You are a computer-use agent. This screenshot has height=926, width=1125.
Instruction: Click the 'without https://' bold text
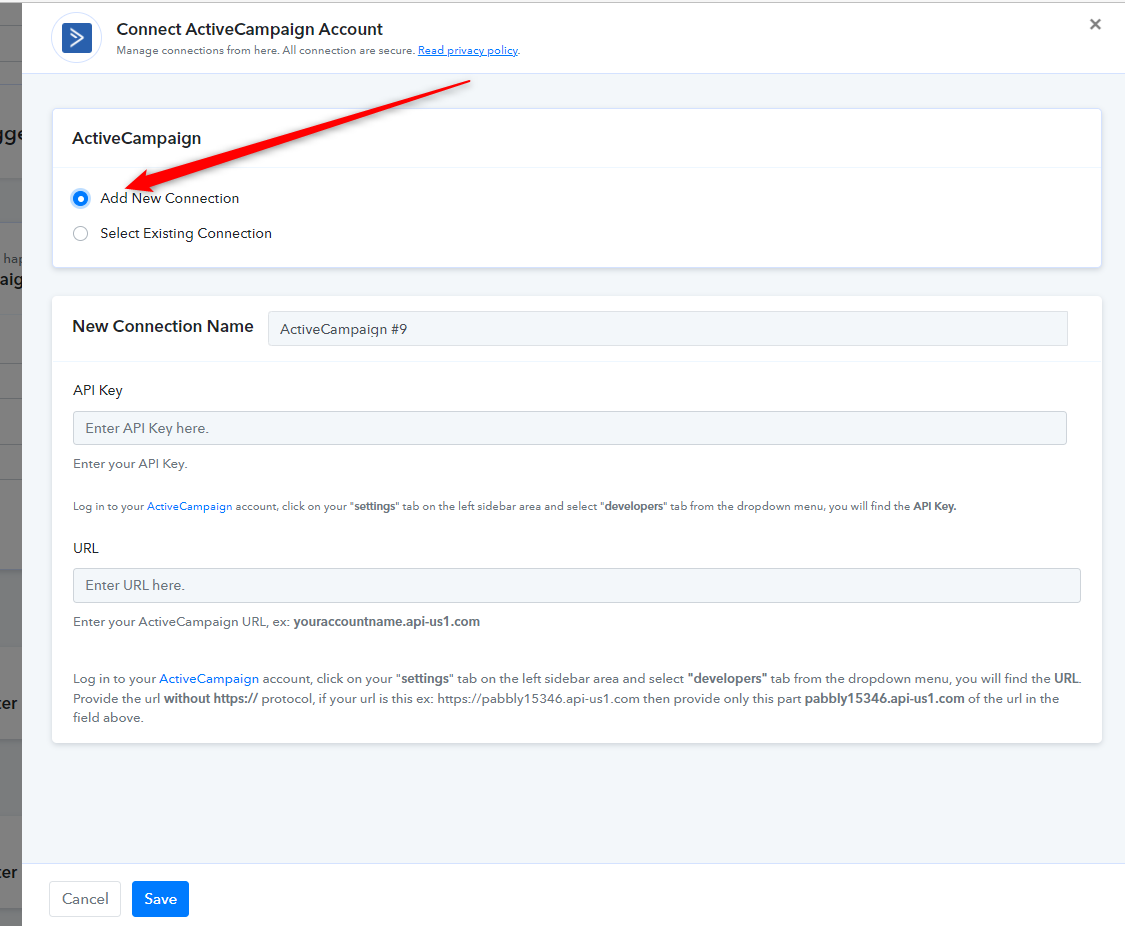pyautogui.click(x=210, y=699)
